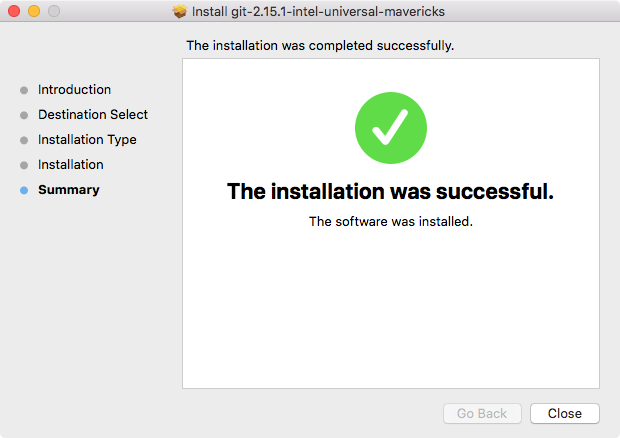This screenshot has width=620, height=438.
Task: Click the "installation was completed successfully" header
Action: 320,45
